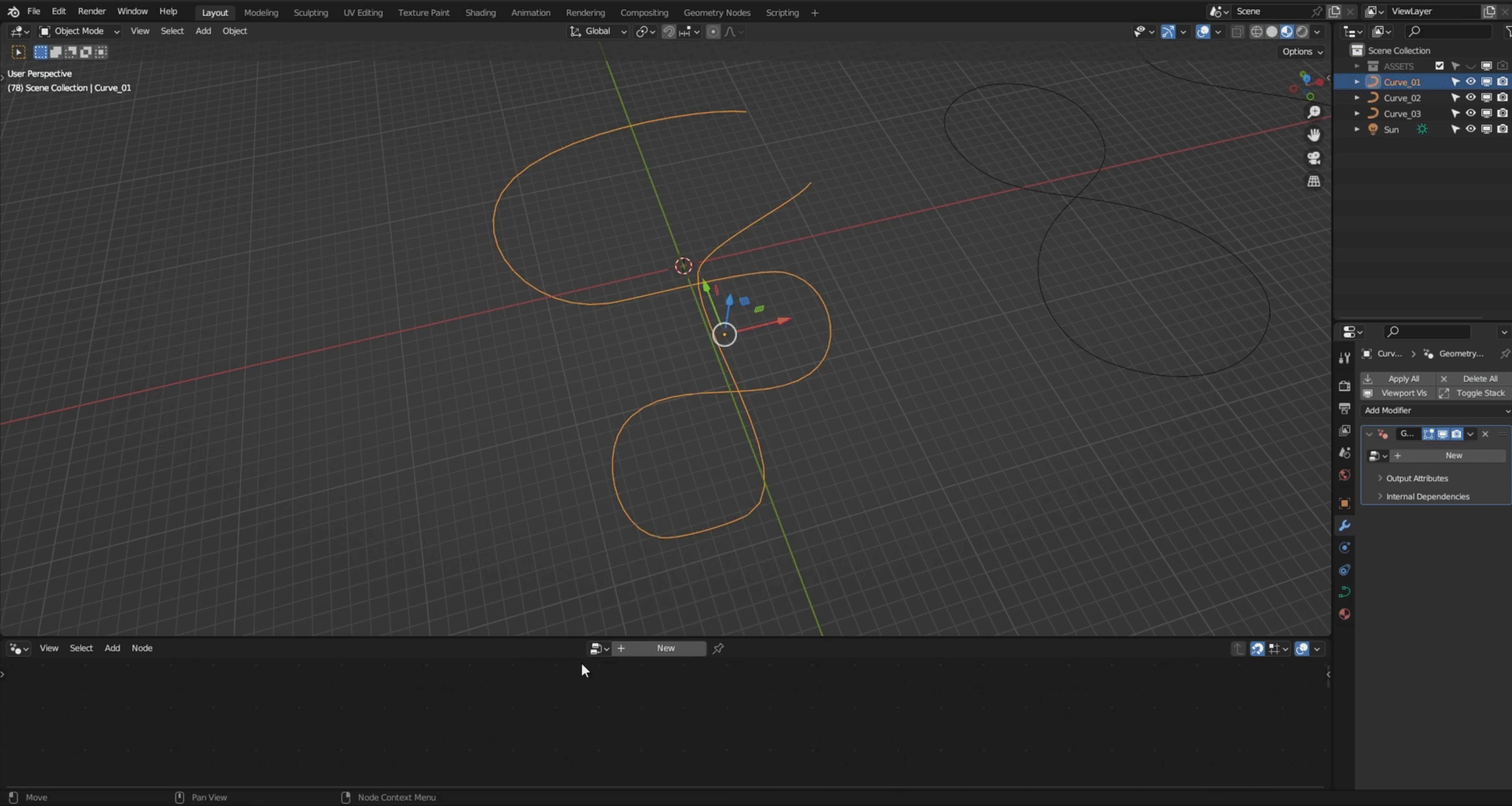This screenshot has height=806, width=1512.
Task: Hide Curve_02 in the viewport
Action: 1470,98
